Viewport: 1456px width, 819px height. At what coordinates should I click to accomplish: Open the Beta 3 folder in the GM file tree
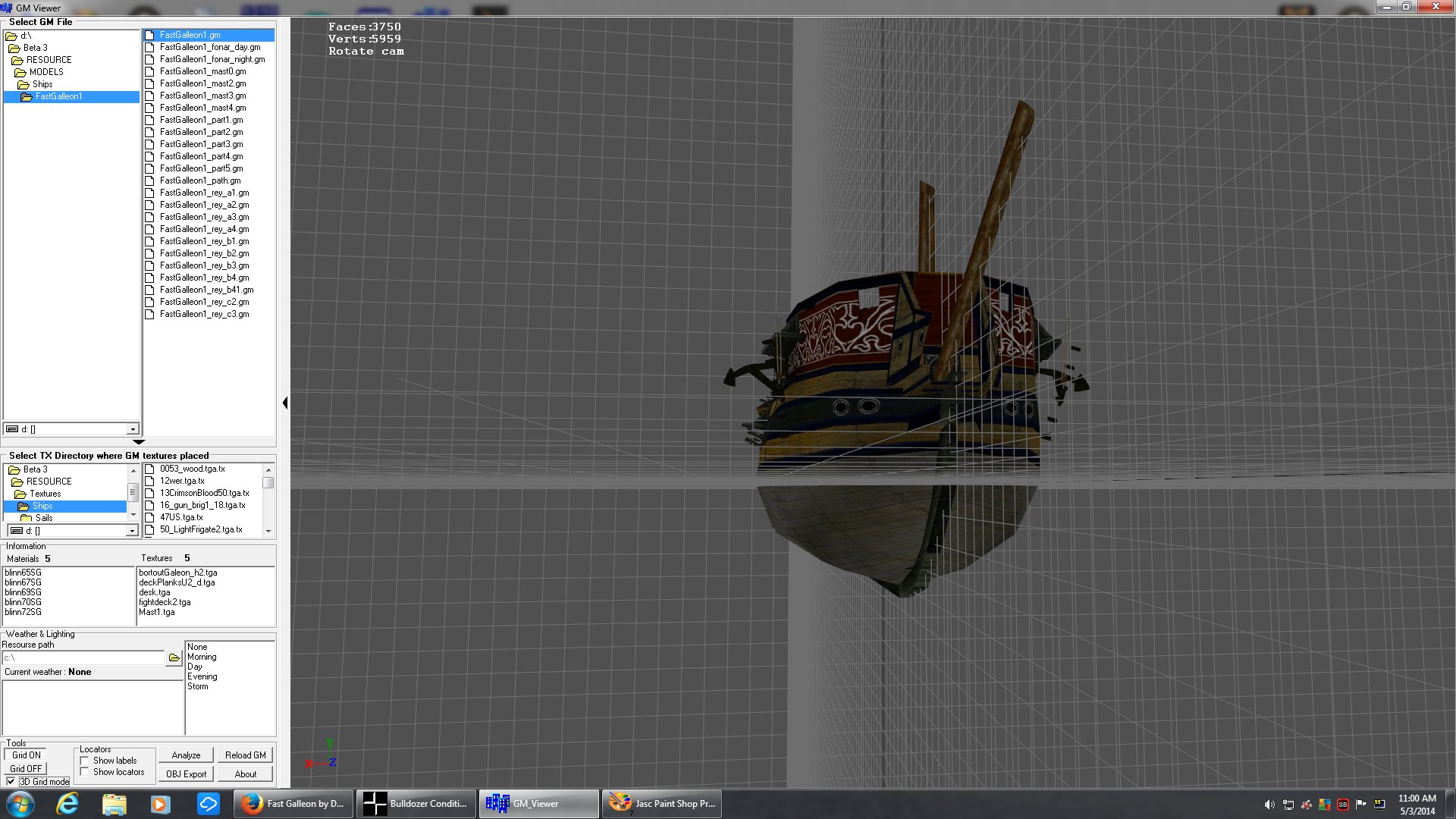(x=28, y=48)
